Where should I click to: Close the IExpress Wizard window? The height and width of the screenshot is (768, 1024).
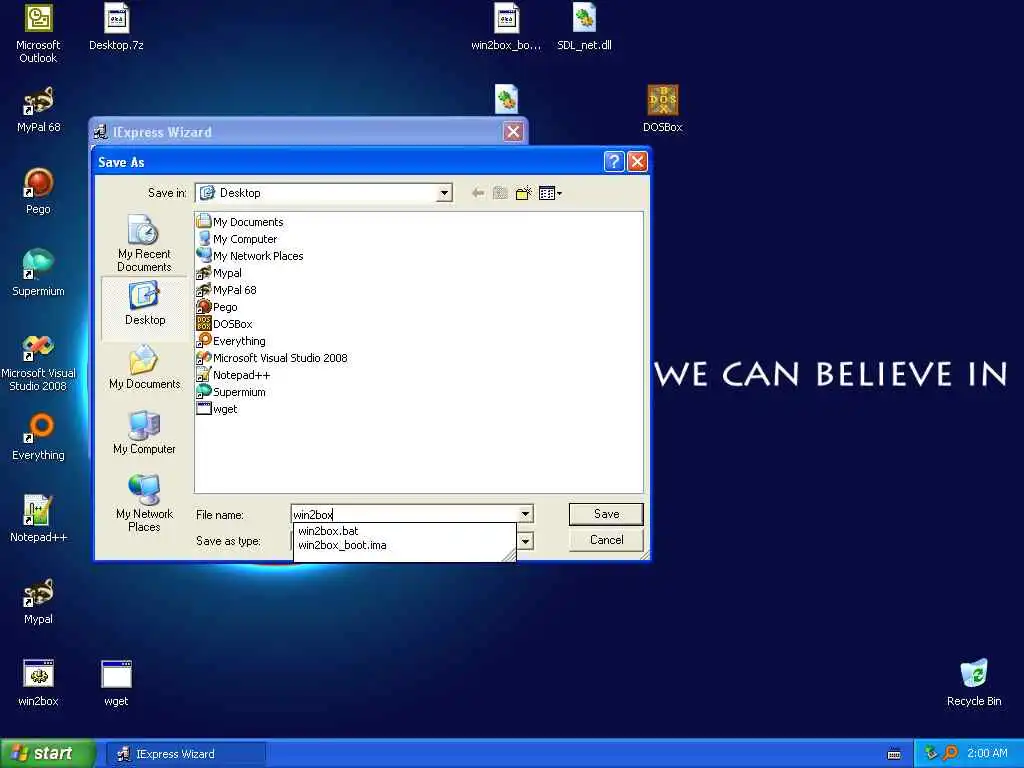point(513,132)
